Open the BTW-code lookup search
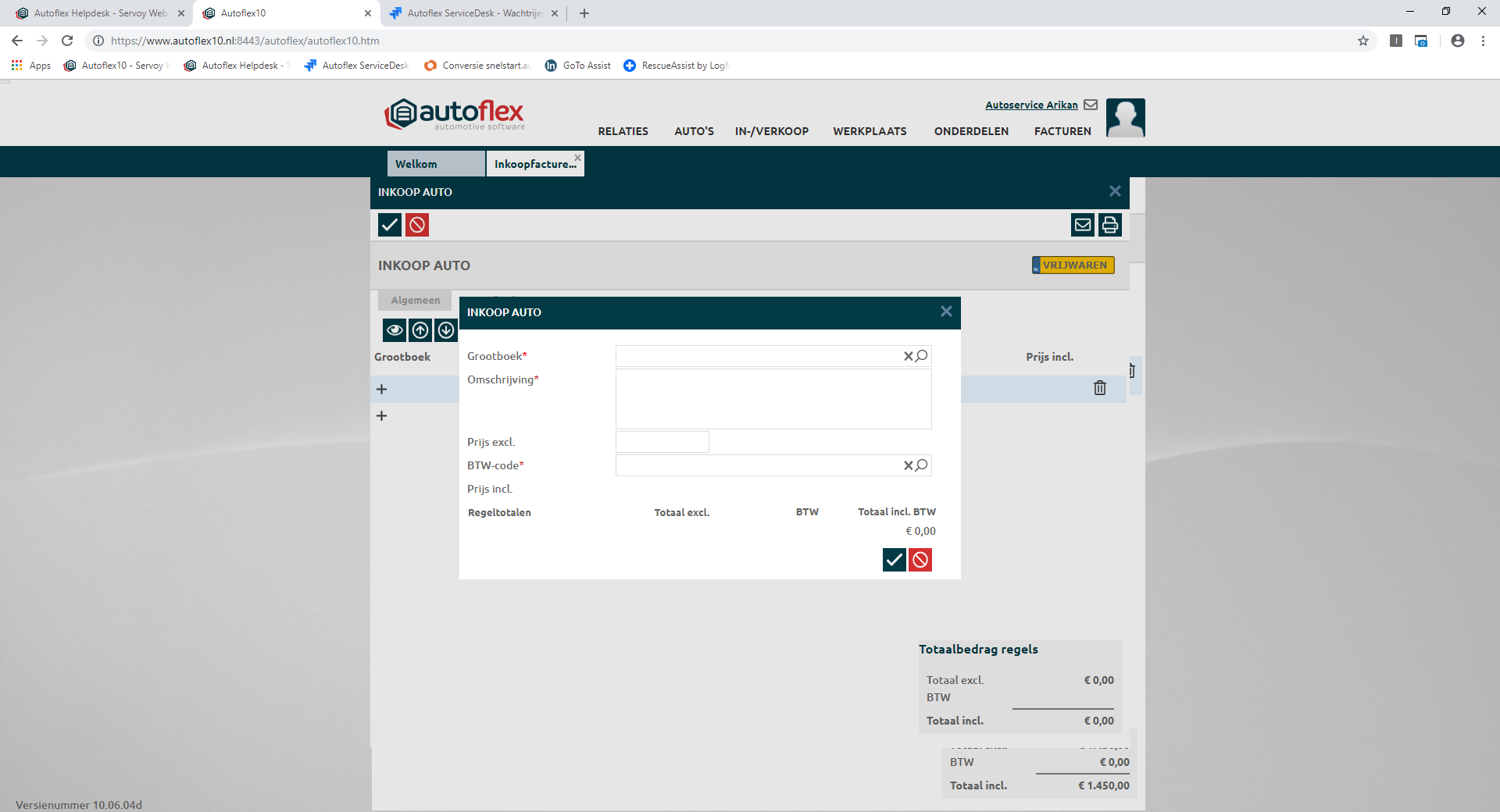 pyautogui.click(x=922, y=465)
